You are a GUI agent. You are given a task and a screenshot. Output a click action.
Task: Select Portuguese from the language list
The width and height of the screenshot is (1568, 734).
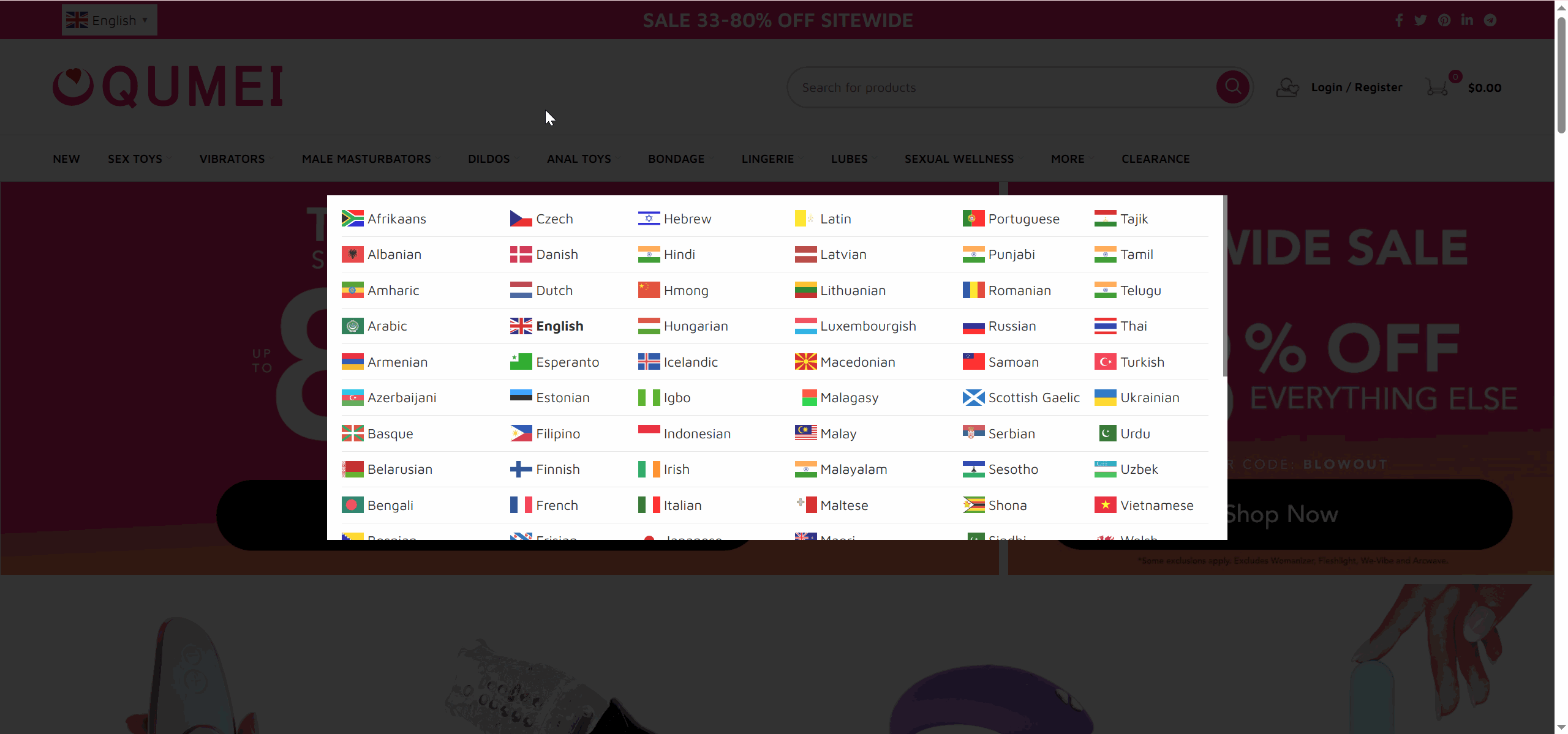(x=1023, y=219)
